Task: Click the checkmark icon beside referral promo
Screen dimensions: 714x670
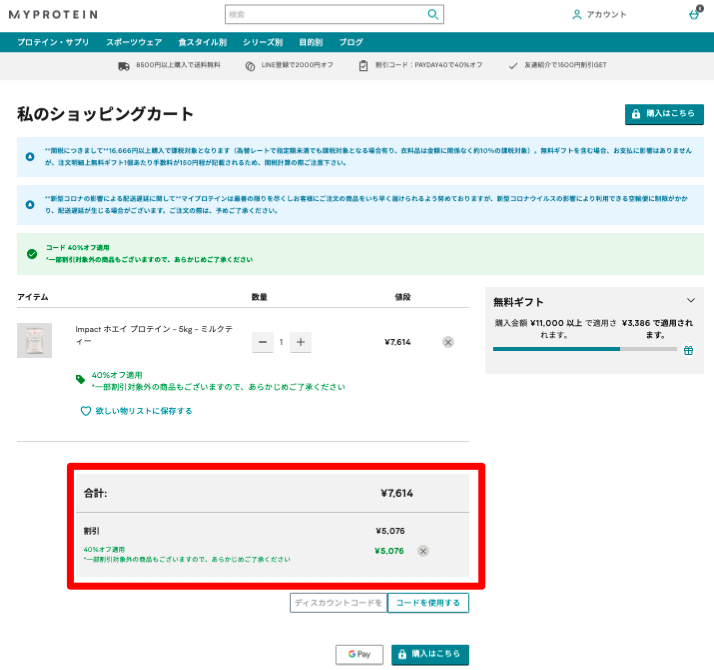Action: [x=513, y=66]
